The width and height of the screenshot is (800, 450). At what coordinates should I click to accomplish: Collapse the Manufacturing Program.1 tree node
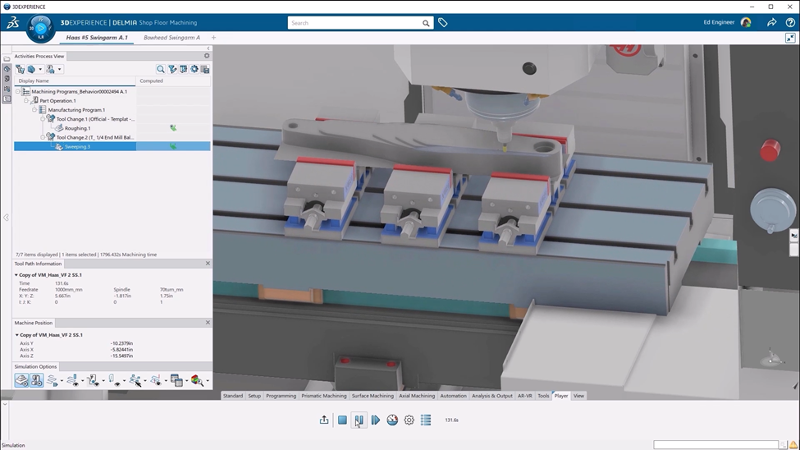click(x=36, y=109)
